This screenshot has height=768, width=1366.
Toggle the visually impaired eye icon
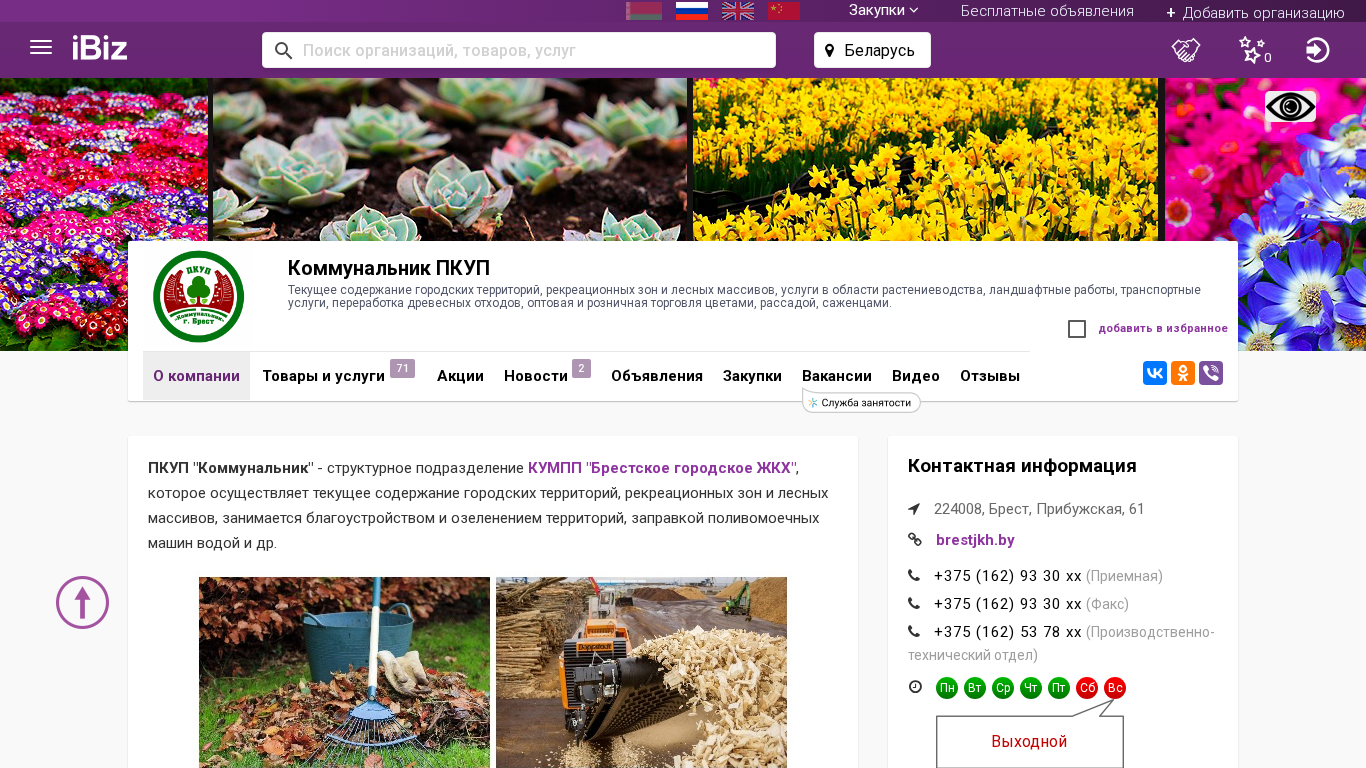1290,107
